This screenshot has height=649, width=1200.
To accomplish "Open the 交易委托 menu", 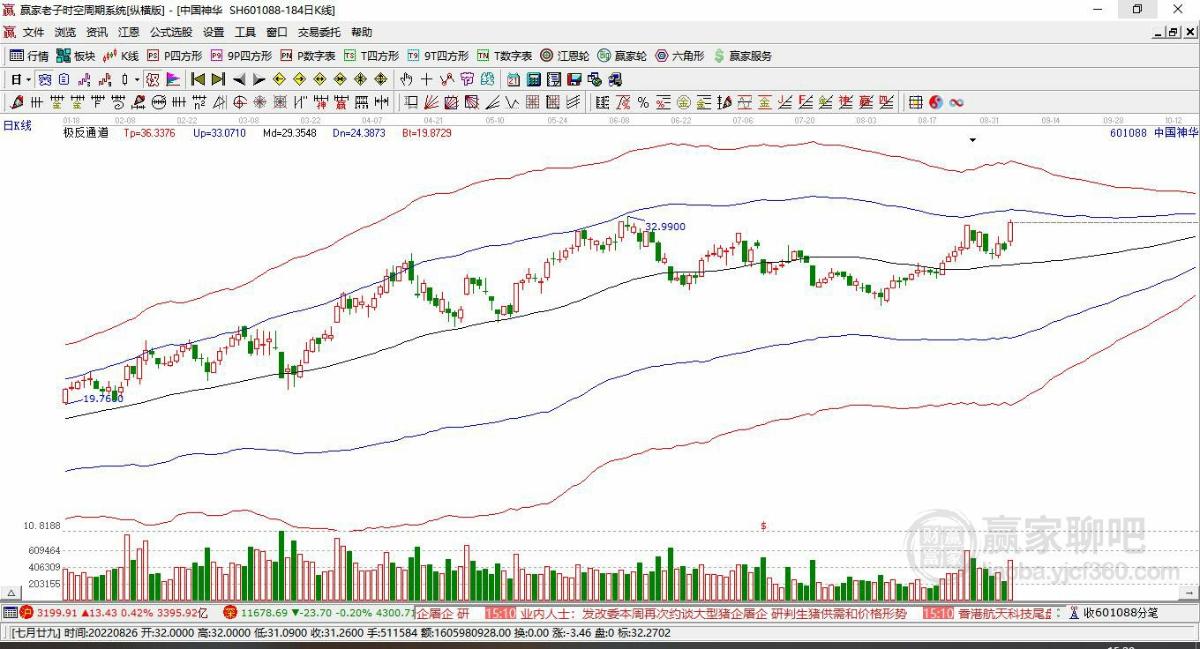I will tap(319, 33).
